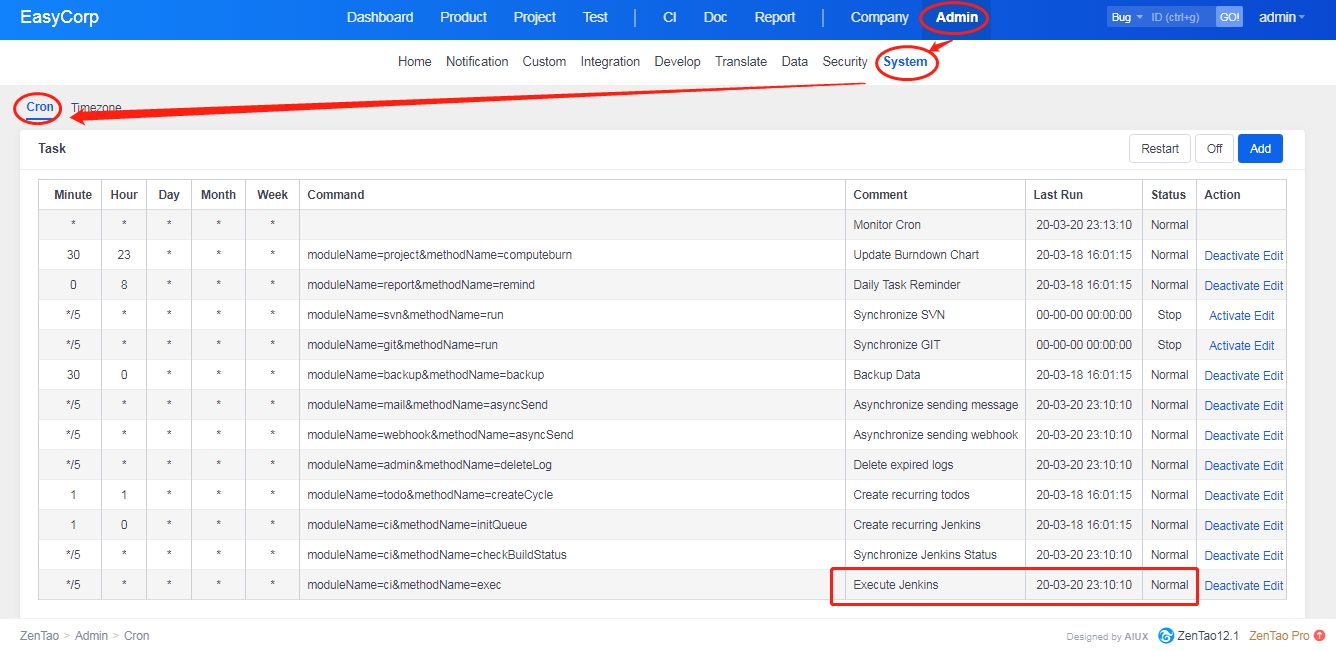1336x651 pixels.
Task: Deactivate the Backup Data task
Action: click(x=1231, y=376)
